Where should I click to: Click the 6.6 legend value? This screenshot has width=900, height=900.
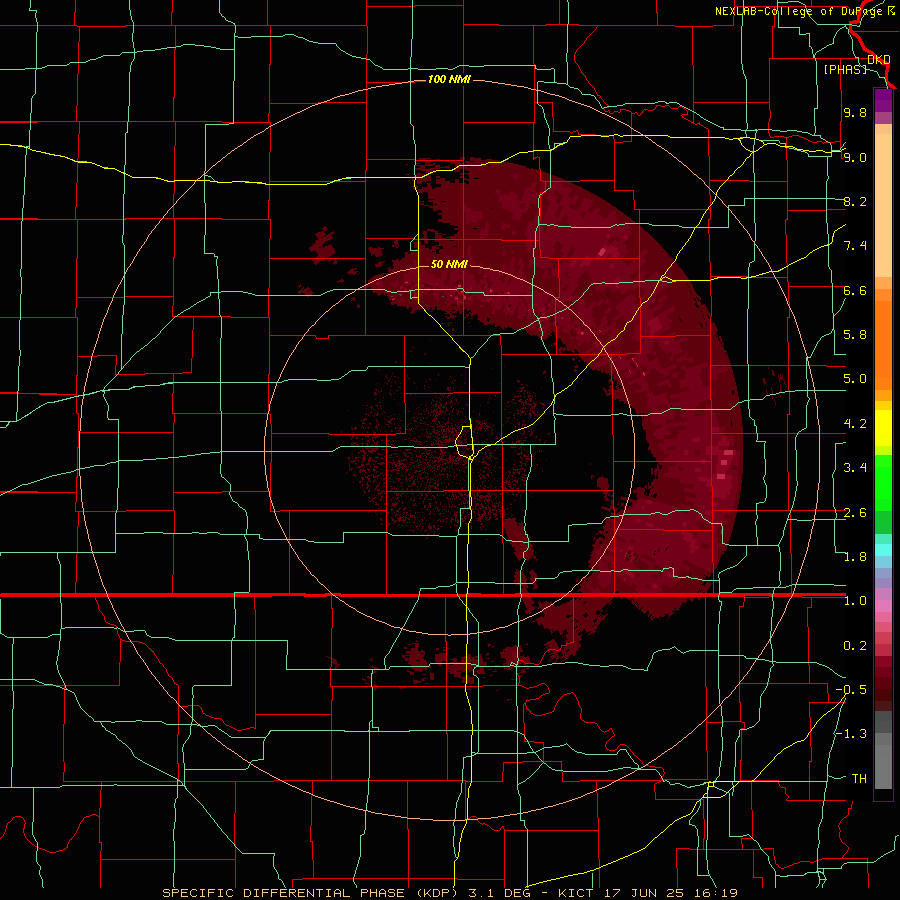tap(855, 290)
